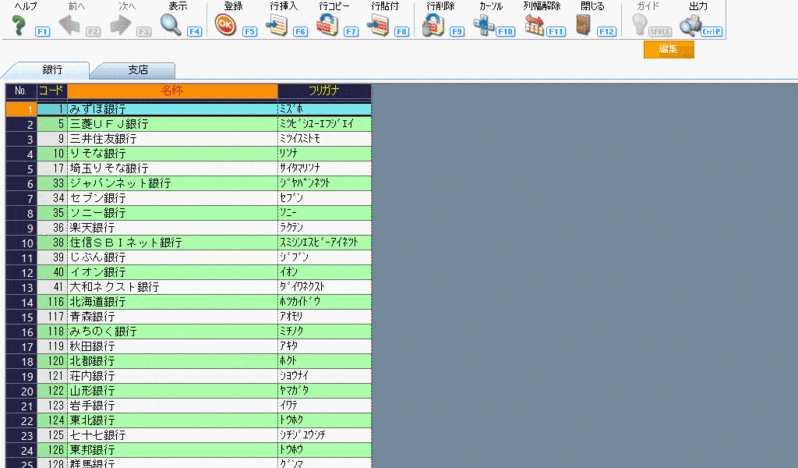
Task: Select the 岩手銀行 cell
Action: [173, 405]
